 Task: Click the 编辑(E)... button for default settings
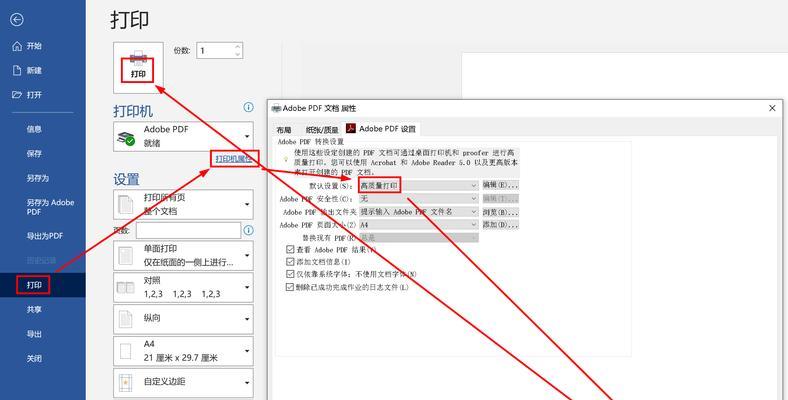pyautogui.click(x=501, y=185)
